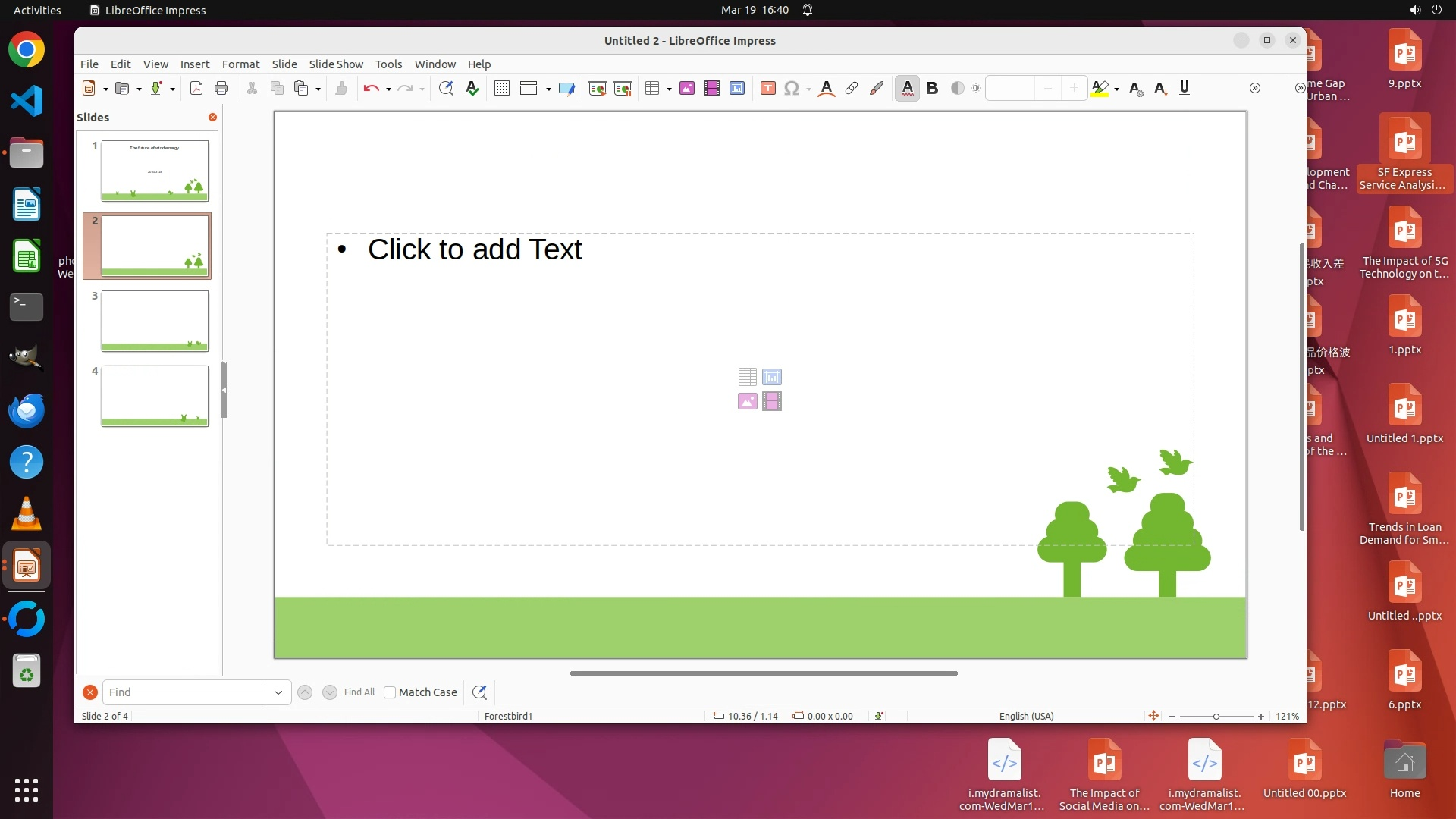Toggle the Display Grid icon
Image resolution: width=1456 pixels, height=819 pixels.
coord(501,89)
